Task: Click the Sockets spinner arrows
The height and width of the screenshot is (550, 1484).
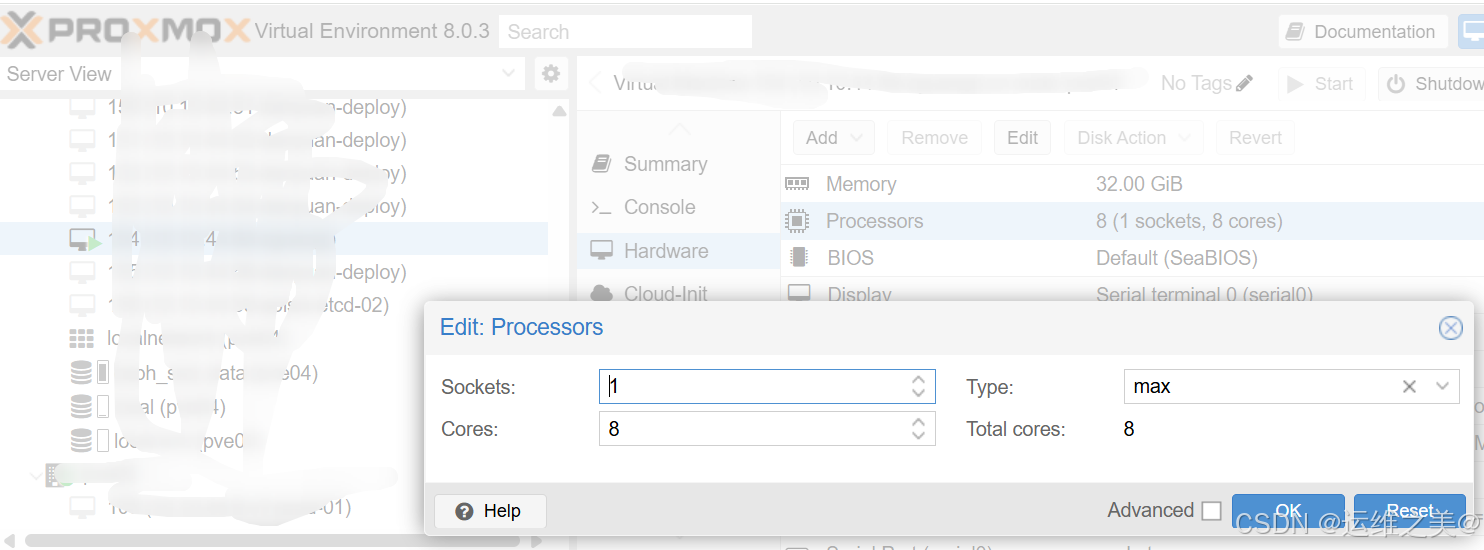Action: click(918, 386)
